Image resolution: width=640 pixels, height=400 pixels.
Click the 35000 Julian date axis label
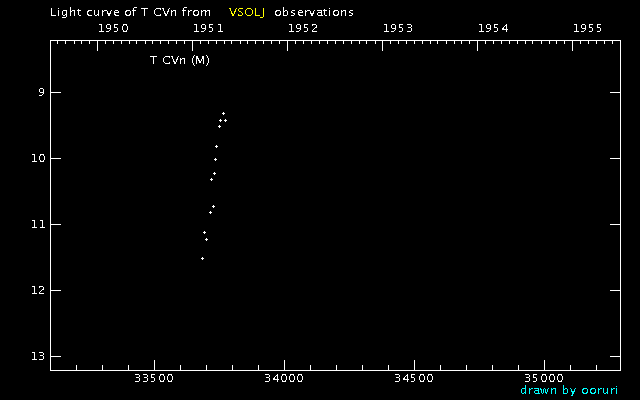click(x=544, y=379)
